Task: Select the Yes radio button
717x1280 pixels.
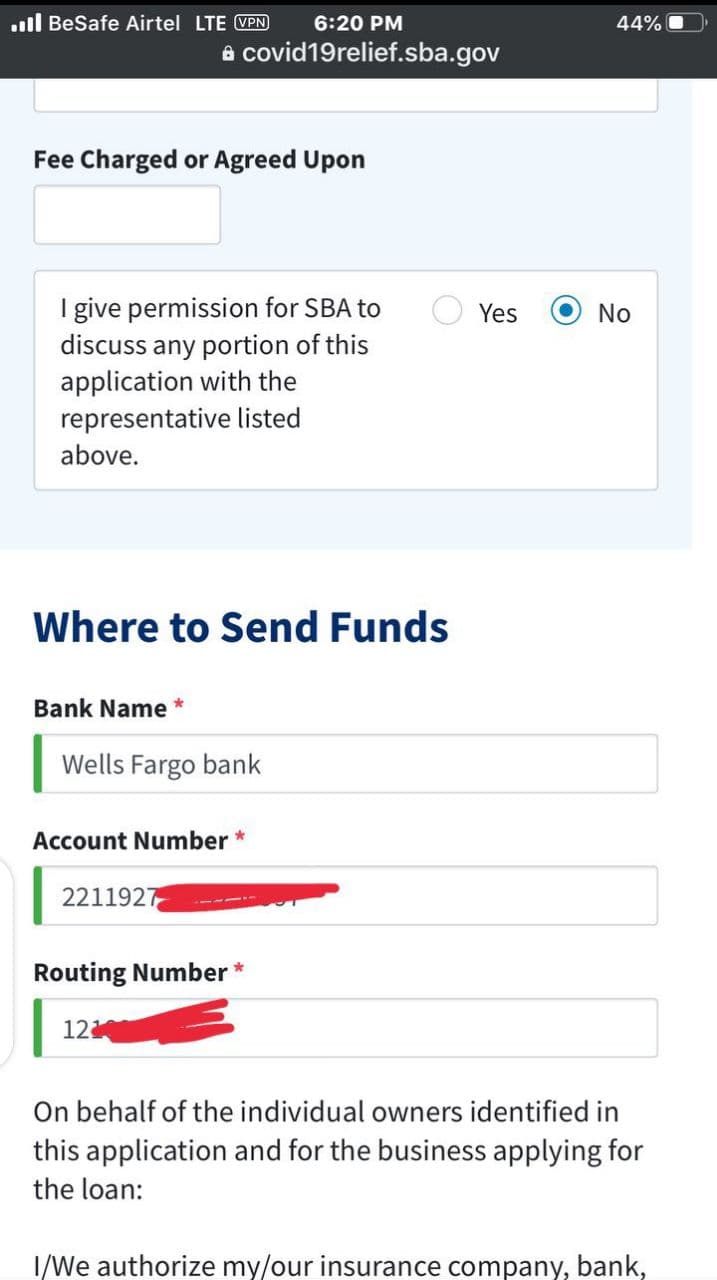Action: [447, 311]
